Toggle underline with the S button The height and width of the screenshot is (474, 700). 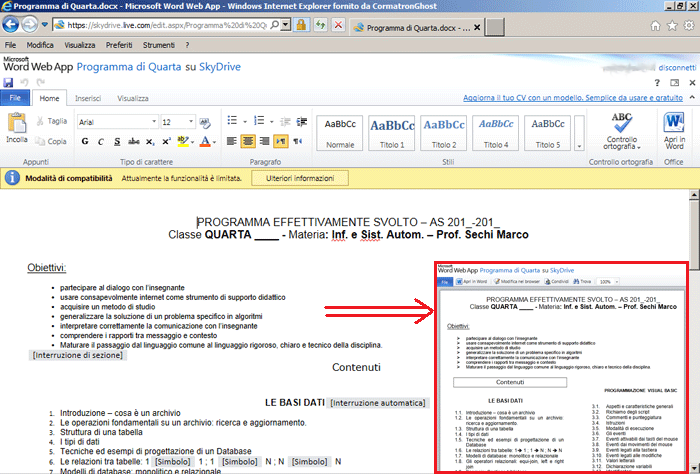pyautogui.click(x=117, y=141)
